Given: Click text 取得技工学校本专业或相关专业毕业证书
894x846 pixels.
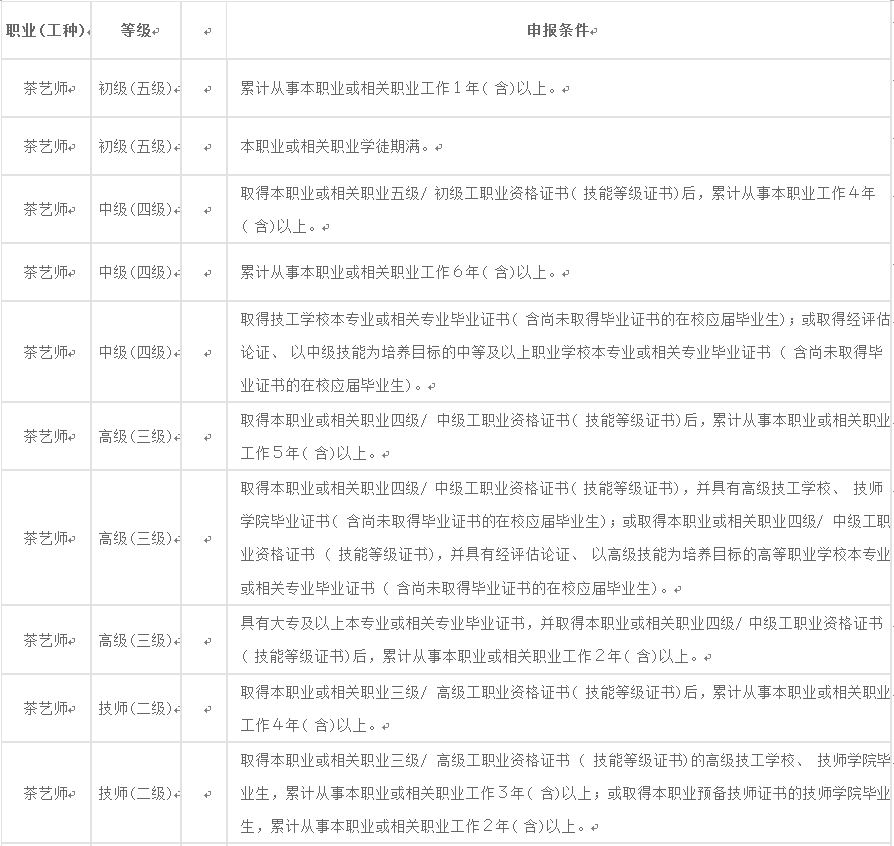Looking at the screenshot, I should tap(375, 319).
